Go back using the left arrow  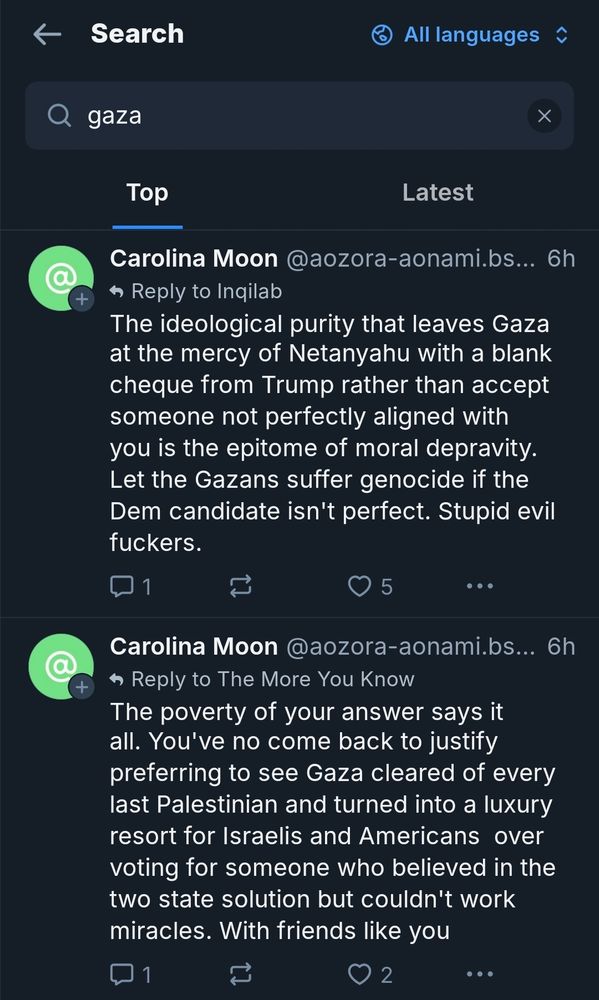(x=47, y=34)
